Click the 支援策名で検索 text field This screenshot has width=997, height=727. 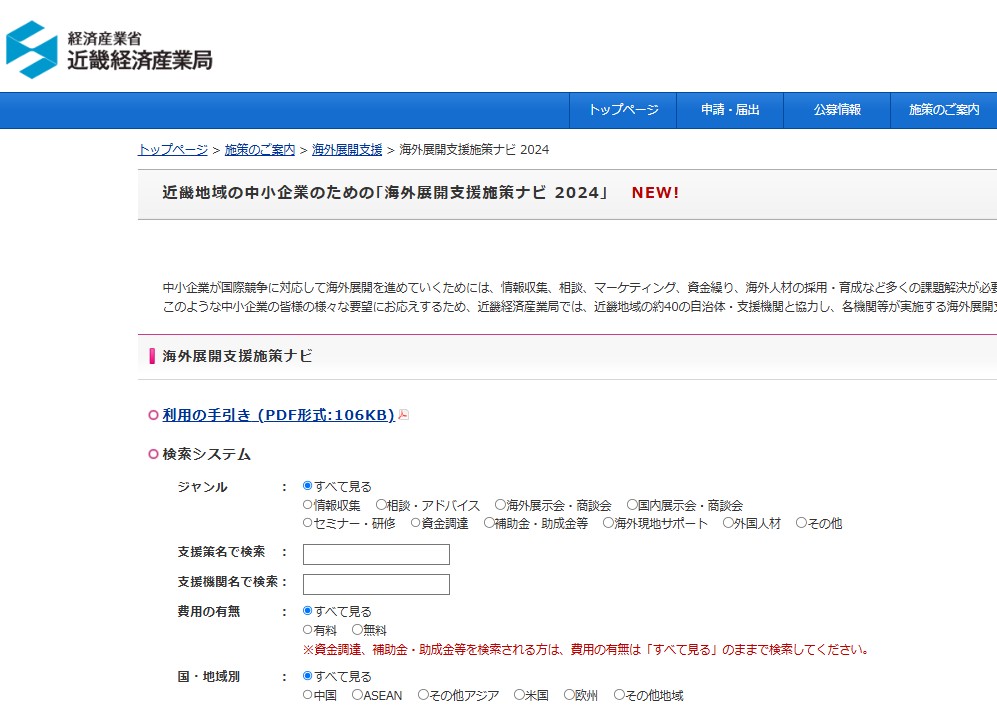[x=376, y=555]
